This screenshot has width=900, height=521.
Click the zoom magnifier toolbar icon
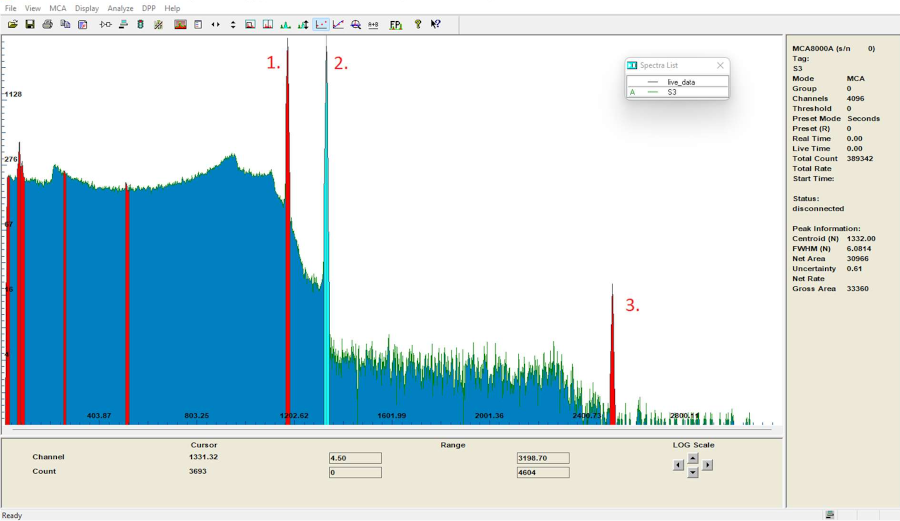tap(356, 24)
